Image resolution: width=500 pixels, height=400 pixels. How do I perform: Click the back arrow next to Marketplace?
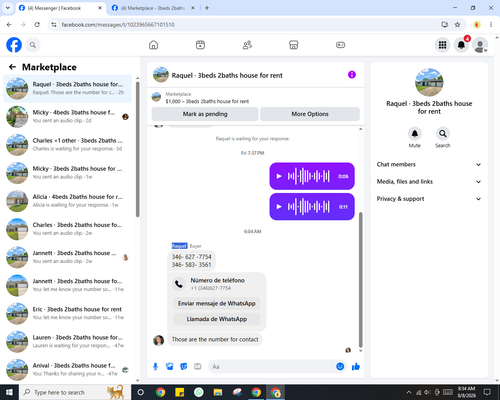point(12,67)
